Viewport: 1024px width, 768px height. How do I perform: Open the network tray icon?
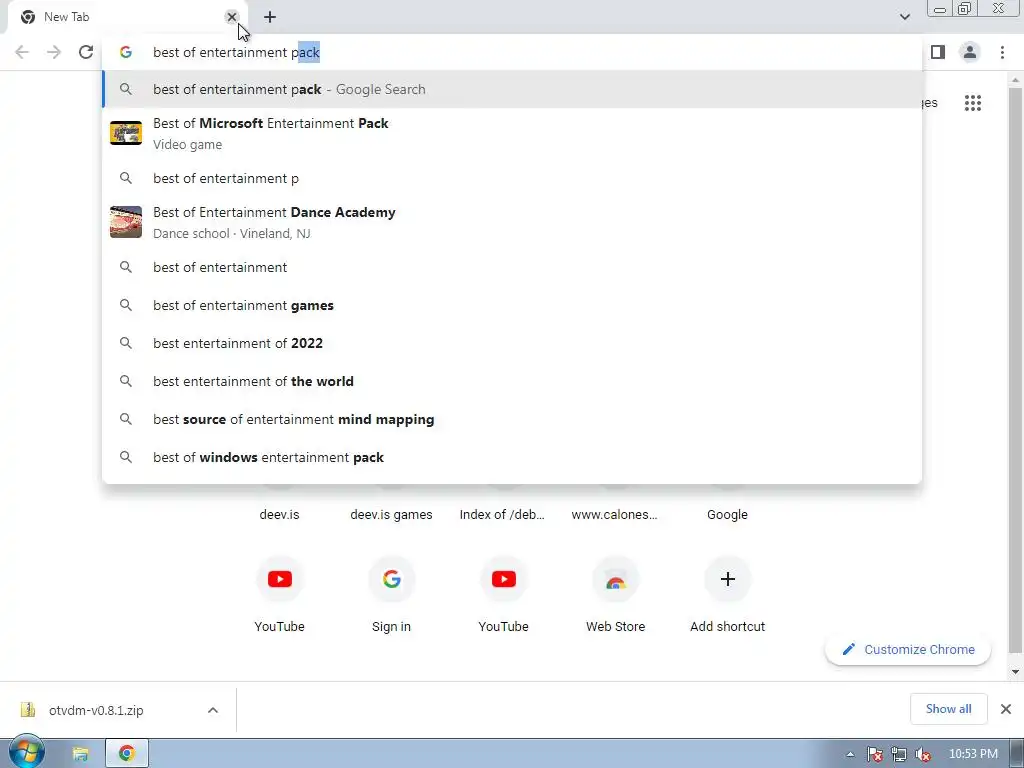click(899, 754)
